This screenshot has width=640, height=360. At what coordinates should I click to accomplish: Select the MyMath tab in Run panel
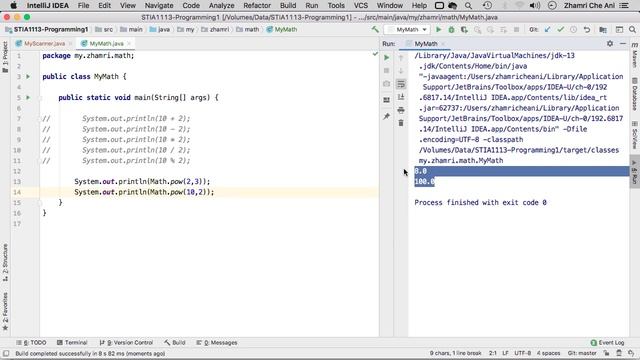(426, 44)
